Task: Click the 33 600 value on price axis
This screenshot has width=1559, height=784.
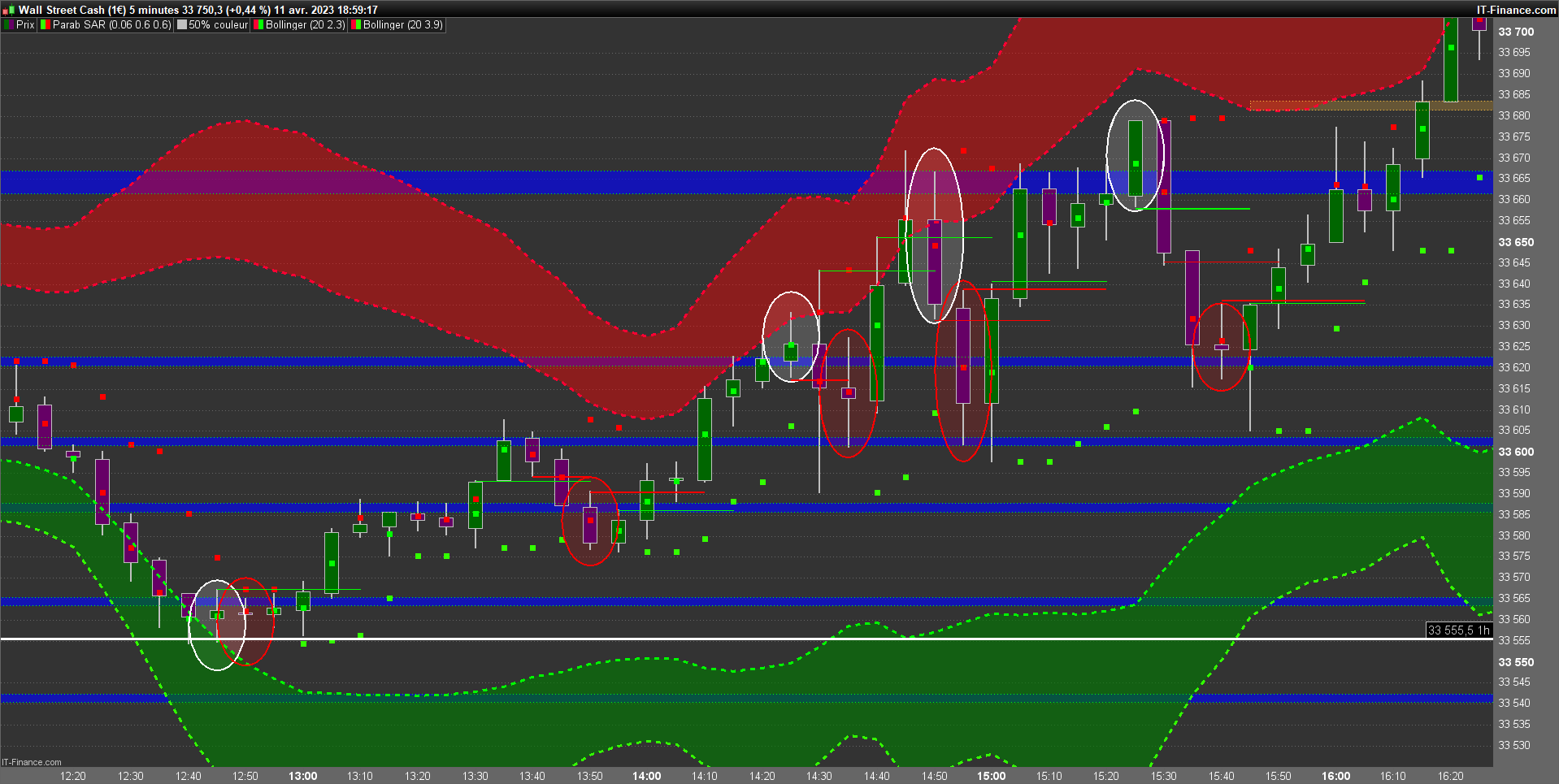Action: pos(1516,452)
